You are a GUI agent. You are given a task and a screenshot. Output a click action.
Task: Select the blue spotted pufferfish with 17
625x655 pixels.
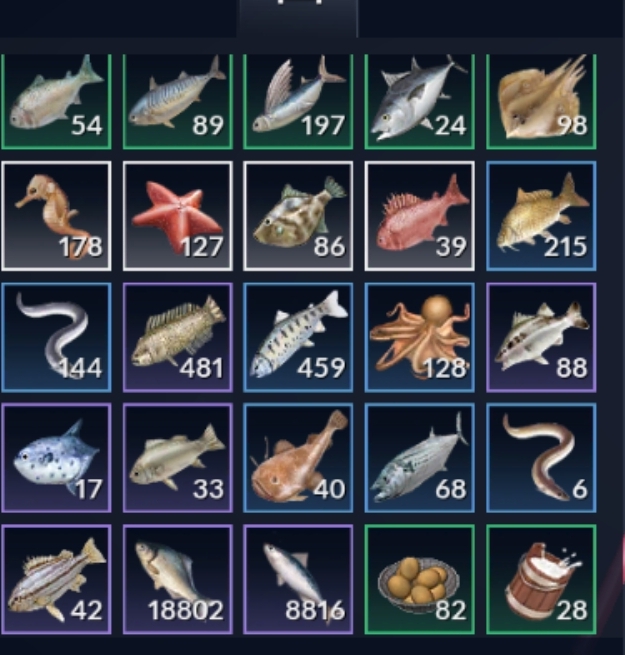point(56,458)
